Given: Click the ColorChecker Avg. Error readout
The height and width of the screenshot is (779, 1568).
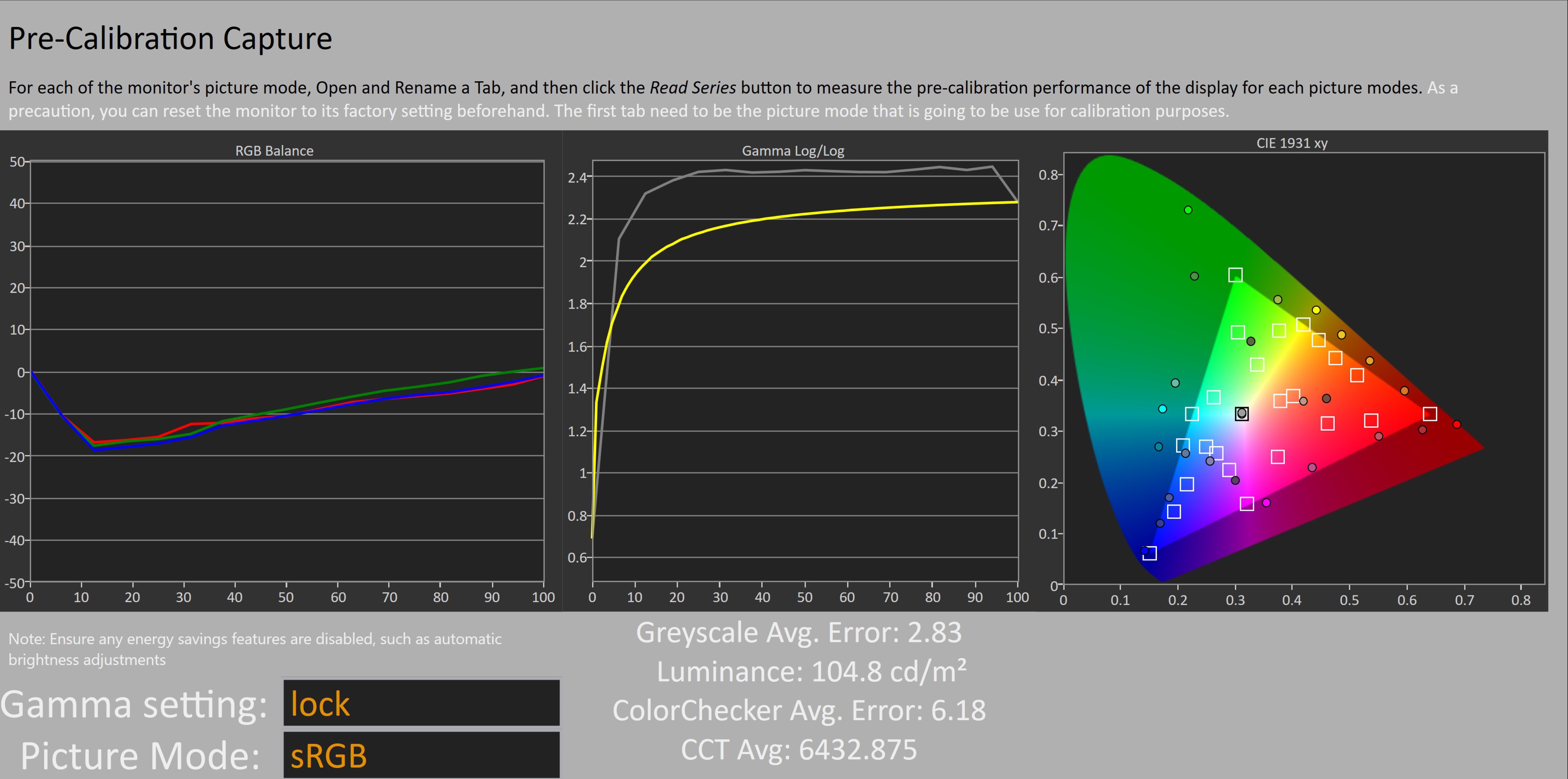Looking at the screenshot, I should [x=799, y=711].
